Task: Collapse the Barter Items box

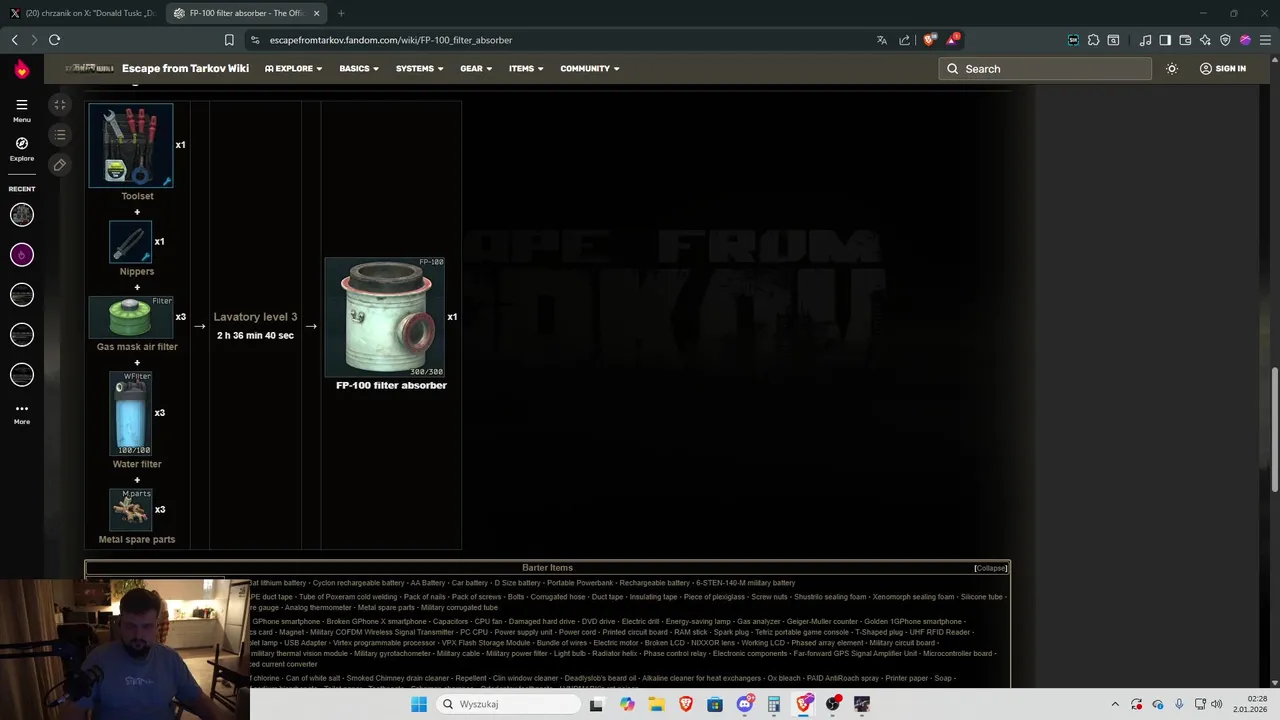Action: [x=990, y=568]
